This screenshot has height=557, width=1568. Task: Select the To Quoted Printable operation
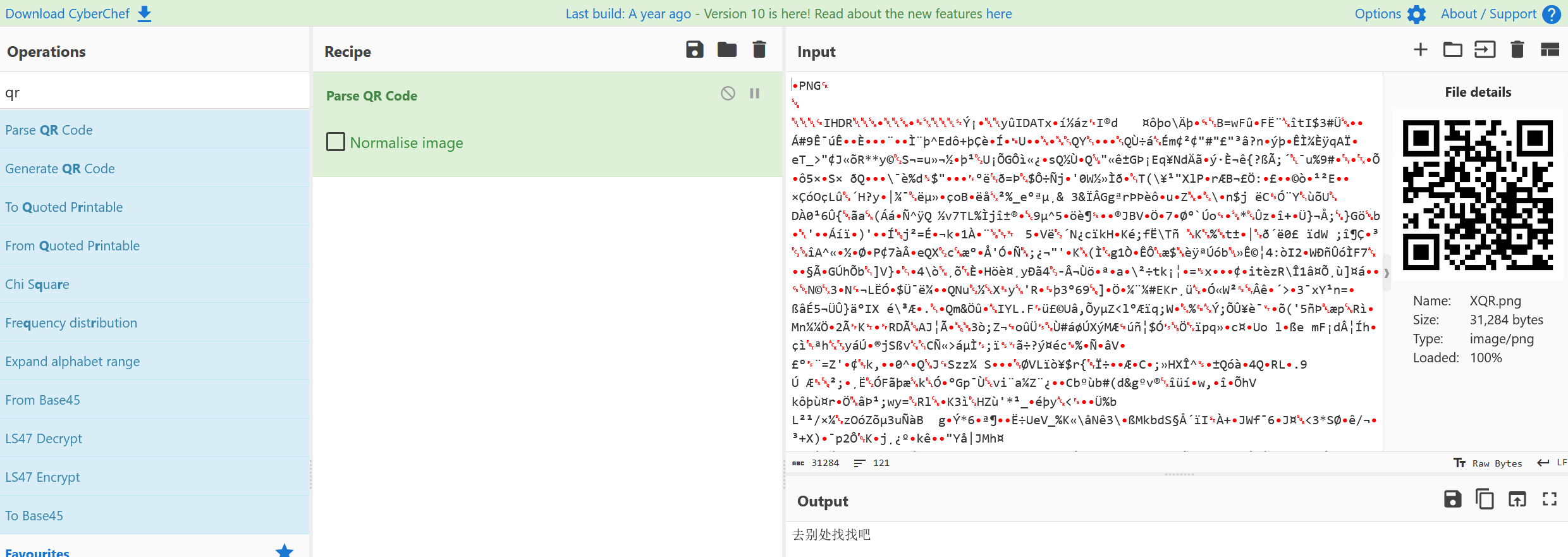[155, 207]
